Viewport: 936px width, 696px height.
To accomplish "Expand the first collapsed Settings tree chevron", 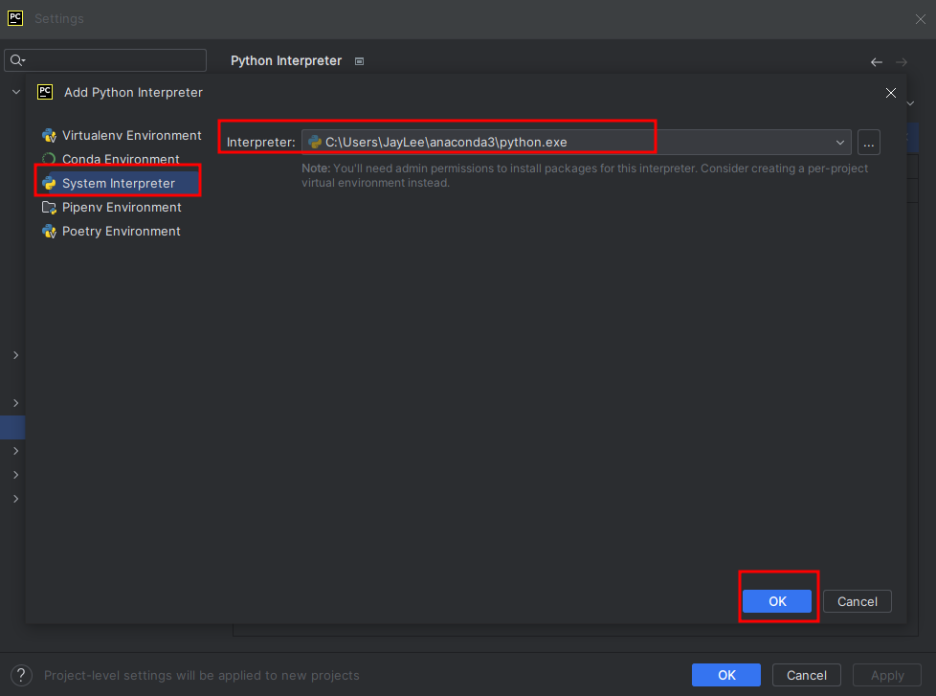I will point(16,355).
